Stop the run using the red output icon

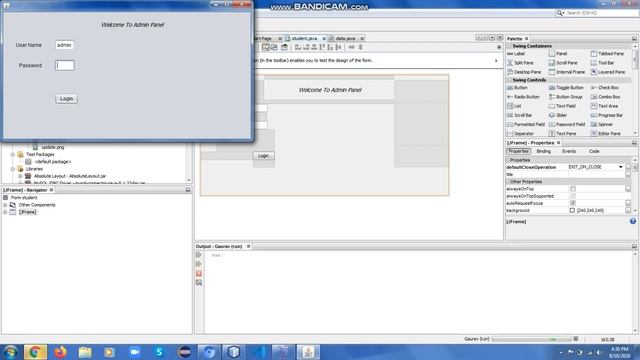199,273
